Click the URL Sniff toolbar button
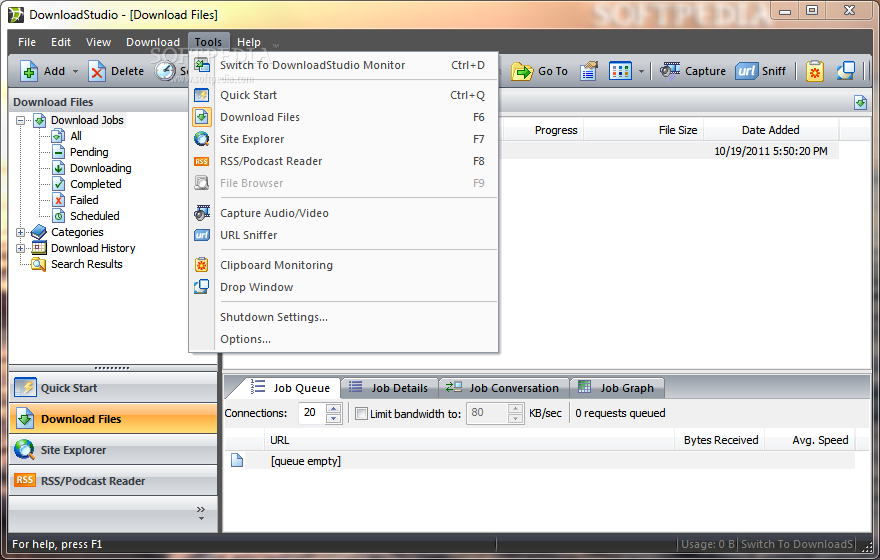 click(760, 71)
